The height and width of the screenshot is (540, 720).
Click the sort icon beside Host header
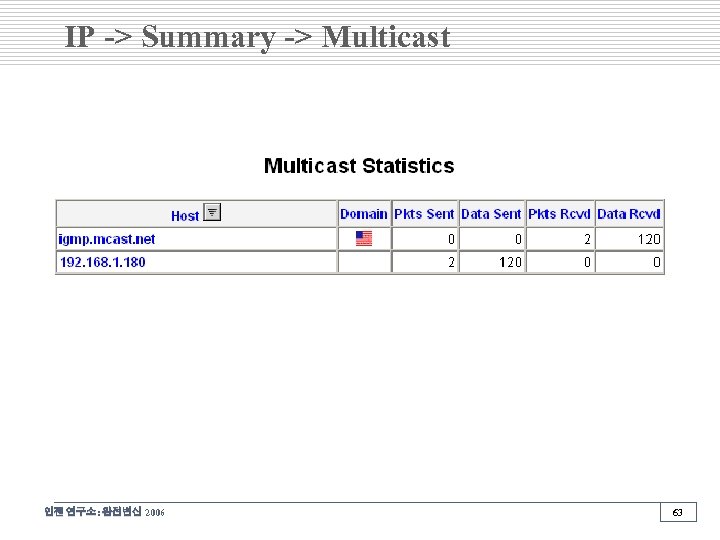212,212
